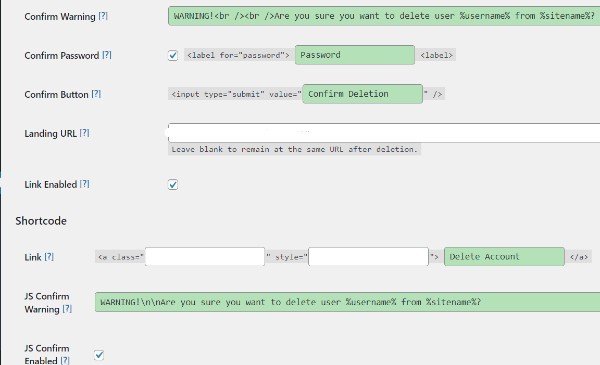Screen dimensions: 600x365
Task: Focus the Landing URL input field
Action: tap(384, 133)
